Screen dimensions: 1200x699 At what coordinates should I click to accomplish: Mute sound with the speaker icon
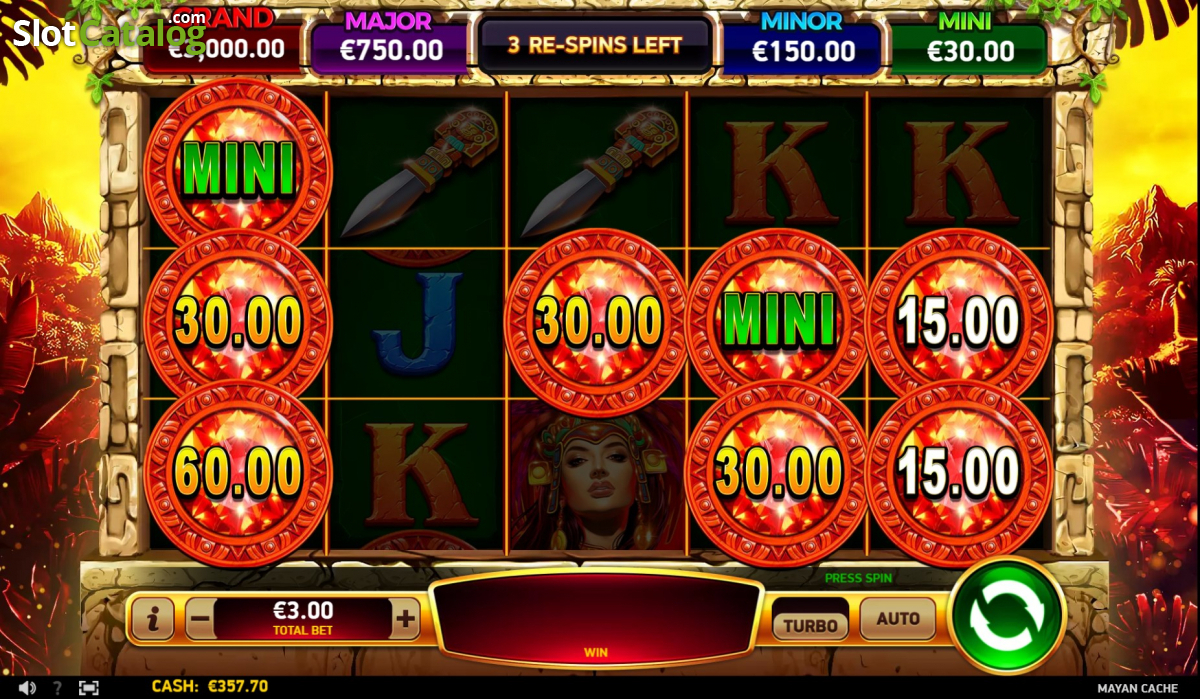click(27, 687)
